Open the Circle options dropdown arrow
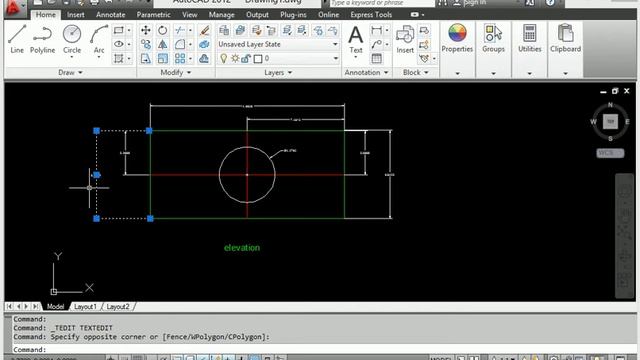This screenshot has height=360, width=640. (72, 58)
